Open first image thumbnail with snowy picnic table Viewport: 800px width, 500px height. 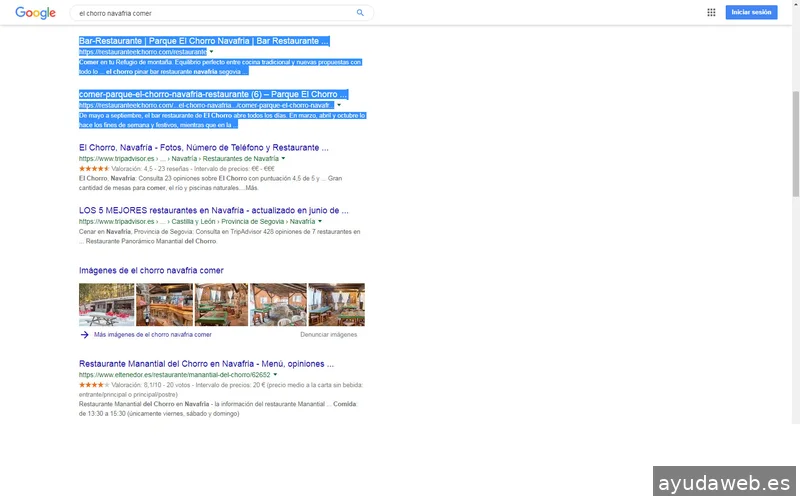pos(106,304)
